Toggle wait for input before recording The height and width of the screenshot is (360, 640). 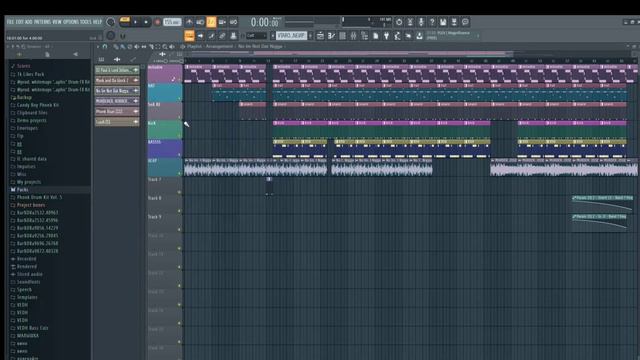point(200,22)
